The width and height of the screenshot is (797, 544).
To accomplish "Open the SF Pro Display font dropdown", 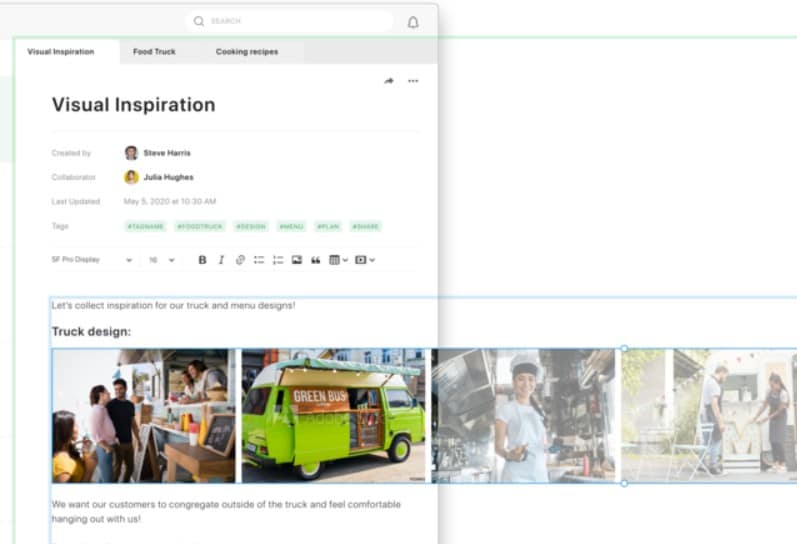I will click(x=92, y=260).
